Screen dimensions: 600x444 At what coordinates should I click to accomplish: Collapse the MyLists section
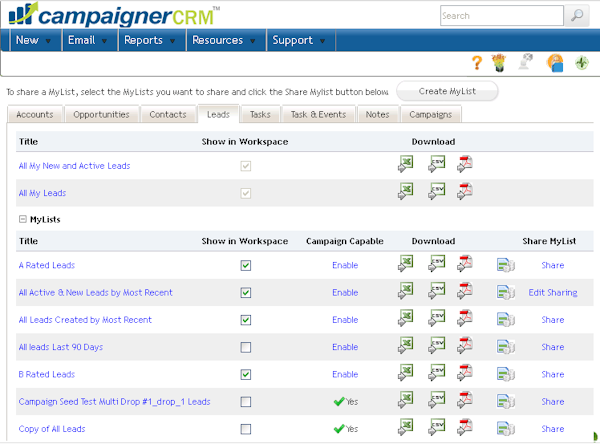pos(23,219)
